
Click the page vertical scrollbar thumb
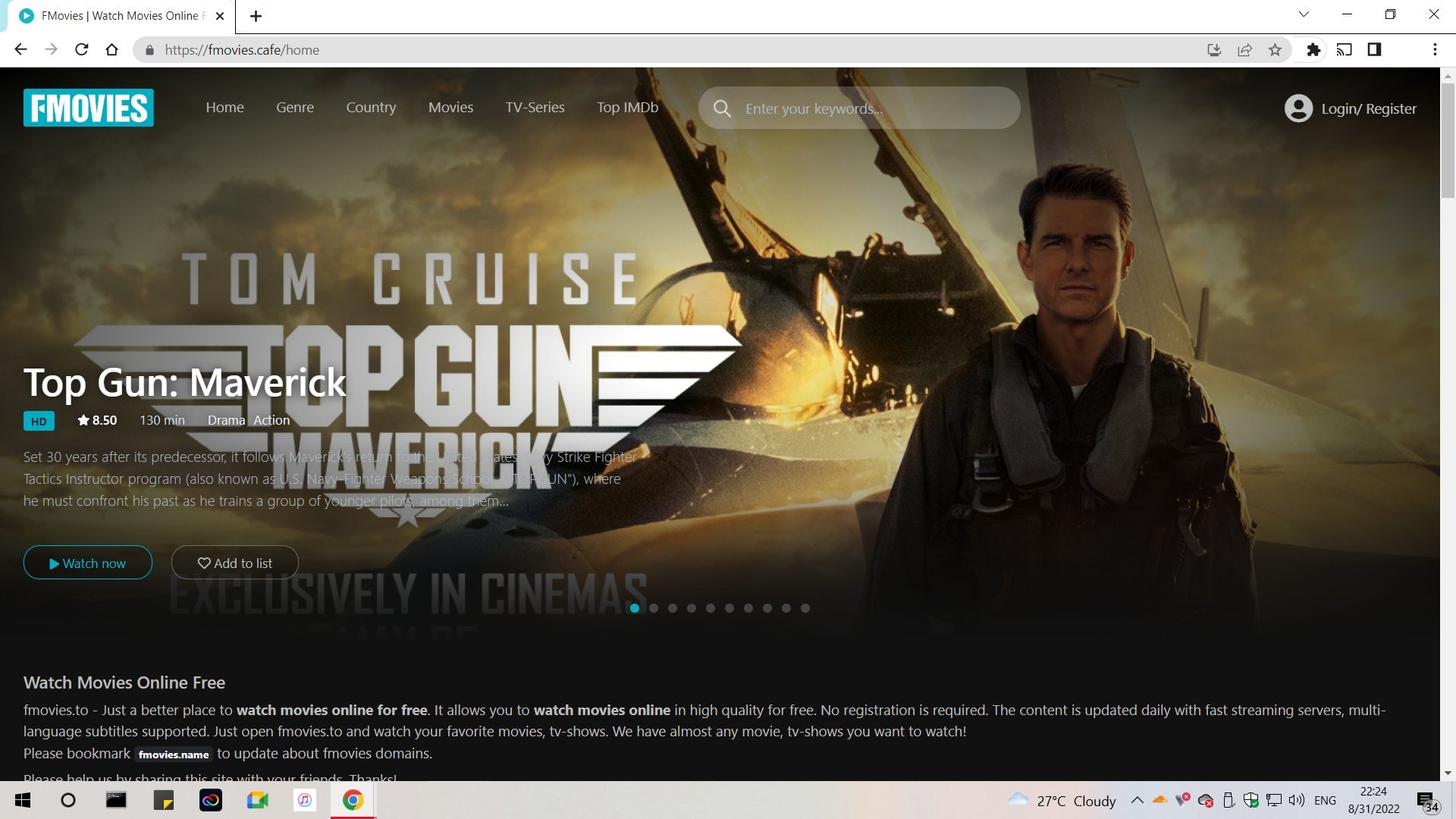pos(1448,140)
